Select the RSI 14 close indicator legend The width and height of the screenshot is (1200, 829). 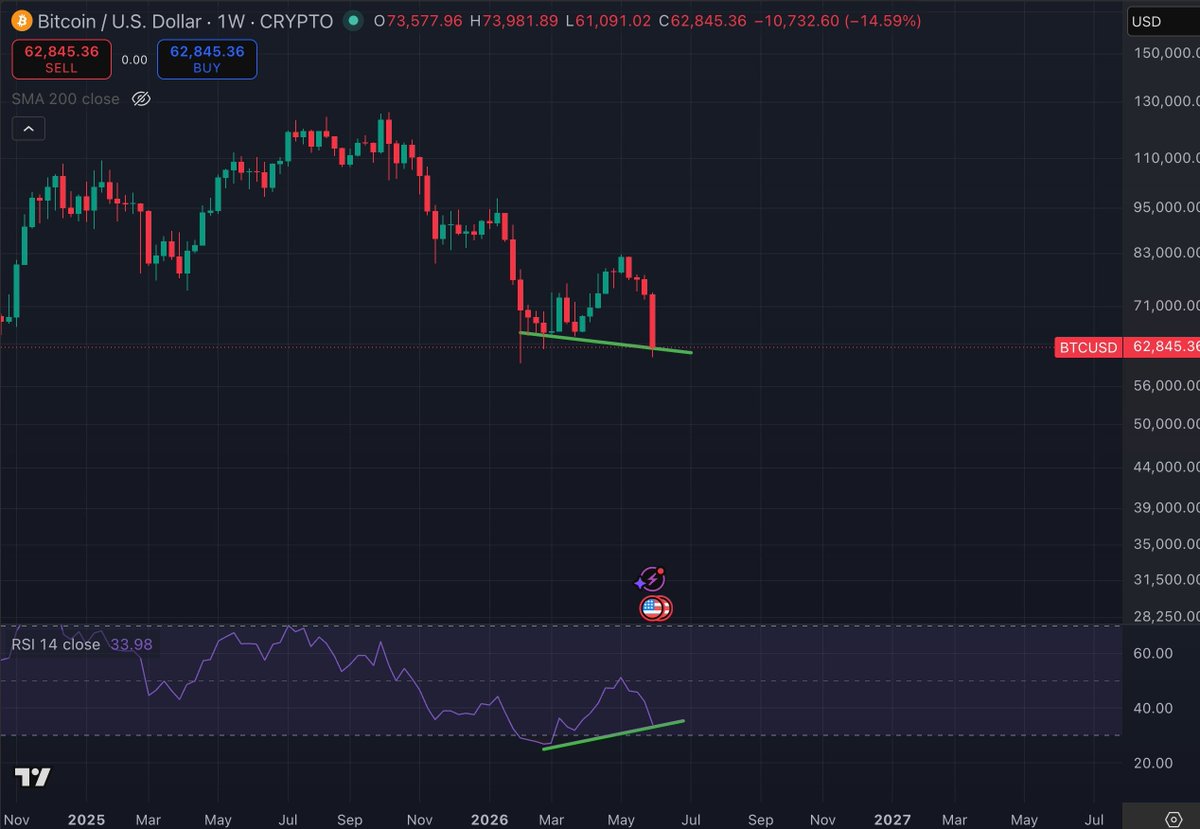[x=56, y=644]
